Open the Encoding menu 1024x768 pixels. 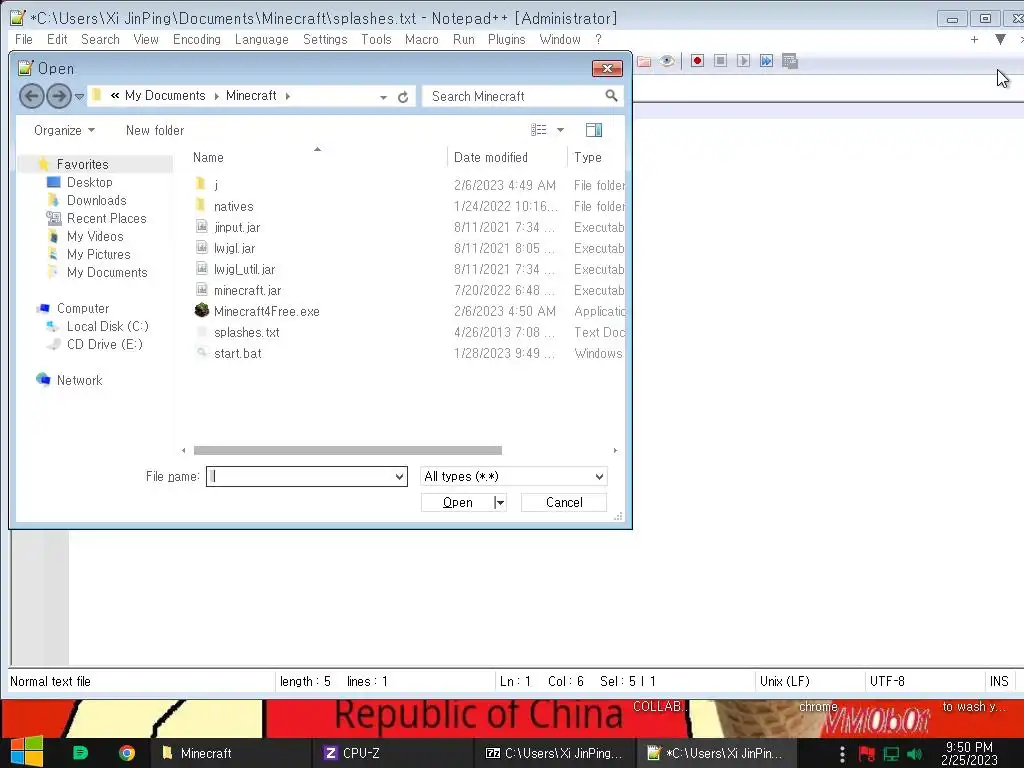(x=197, y=39)
